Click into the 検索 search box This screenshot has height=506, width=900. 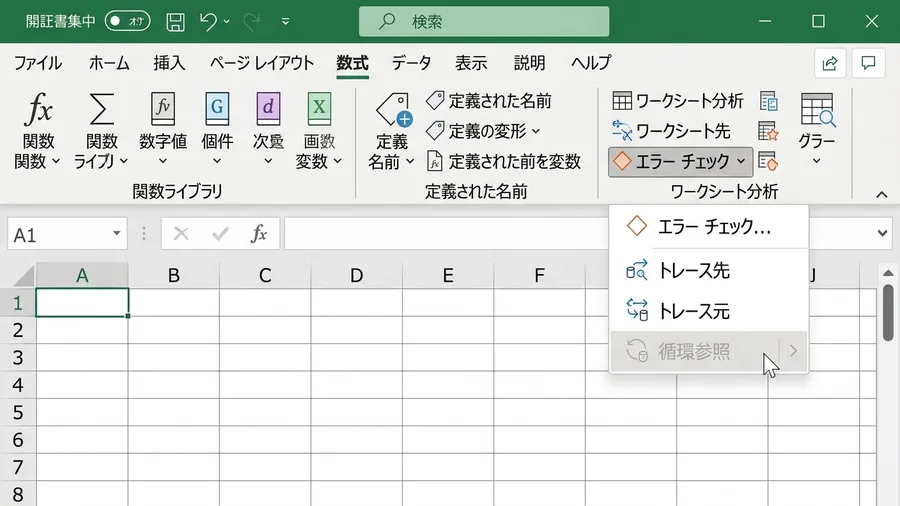click(x=484, y=21)
